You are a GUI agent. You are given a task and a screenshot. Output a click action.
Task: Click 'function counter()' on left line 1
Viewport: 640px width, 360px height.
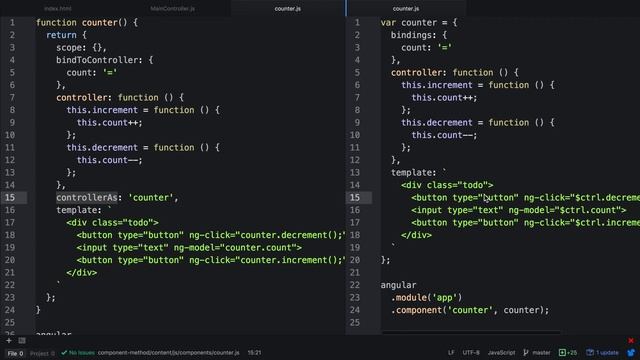82,22
